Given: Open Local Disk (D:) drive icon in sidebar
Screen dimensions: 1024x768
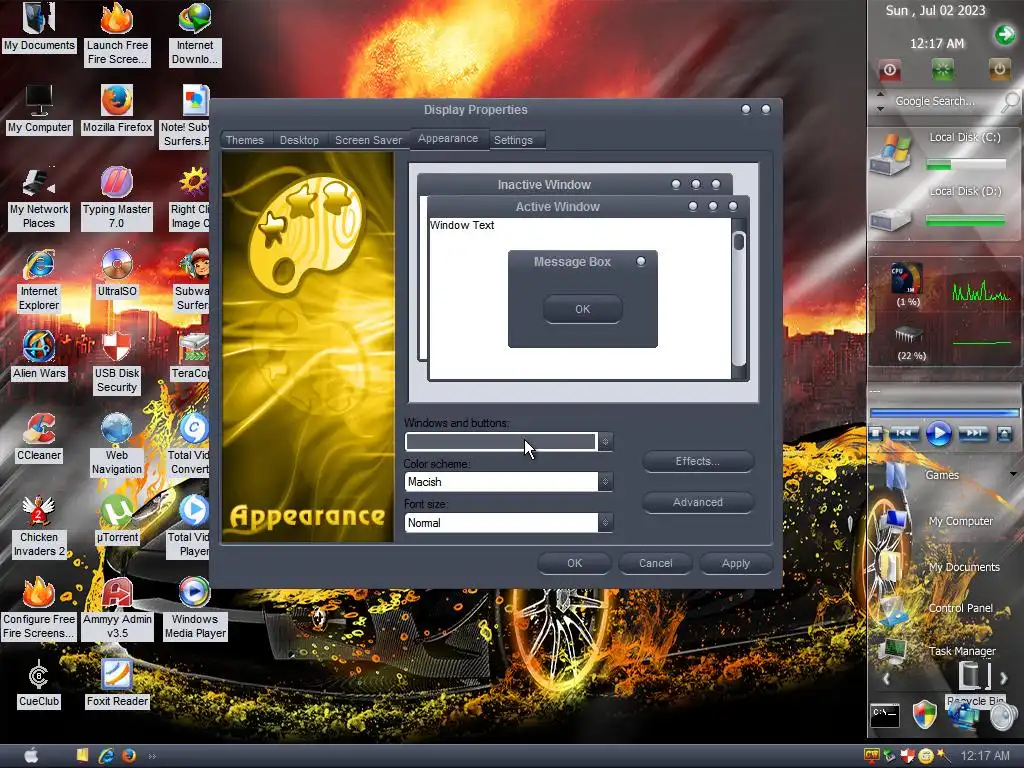Looking at the screenshot, I should [x=891, y=219].
